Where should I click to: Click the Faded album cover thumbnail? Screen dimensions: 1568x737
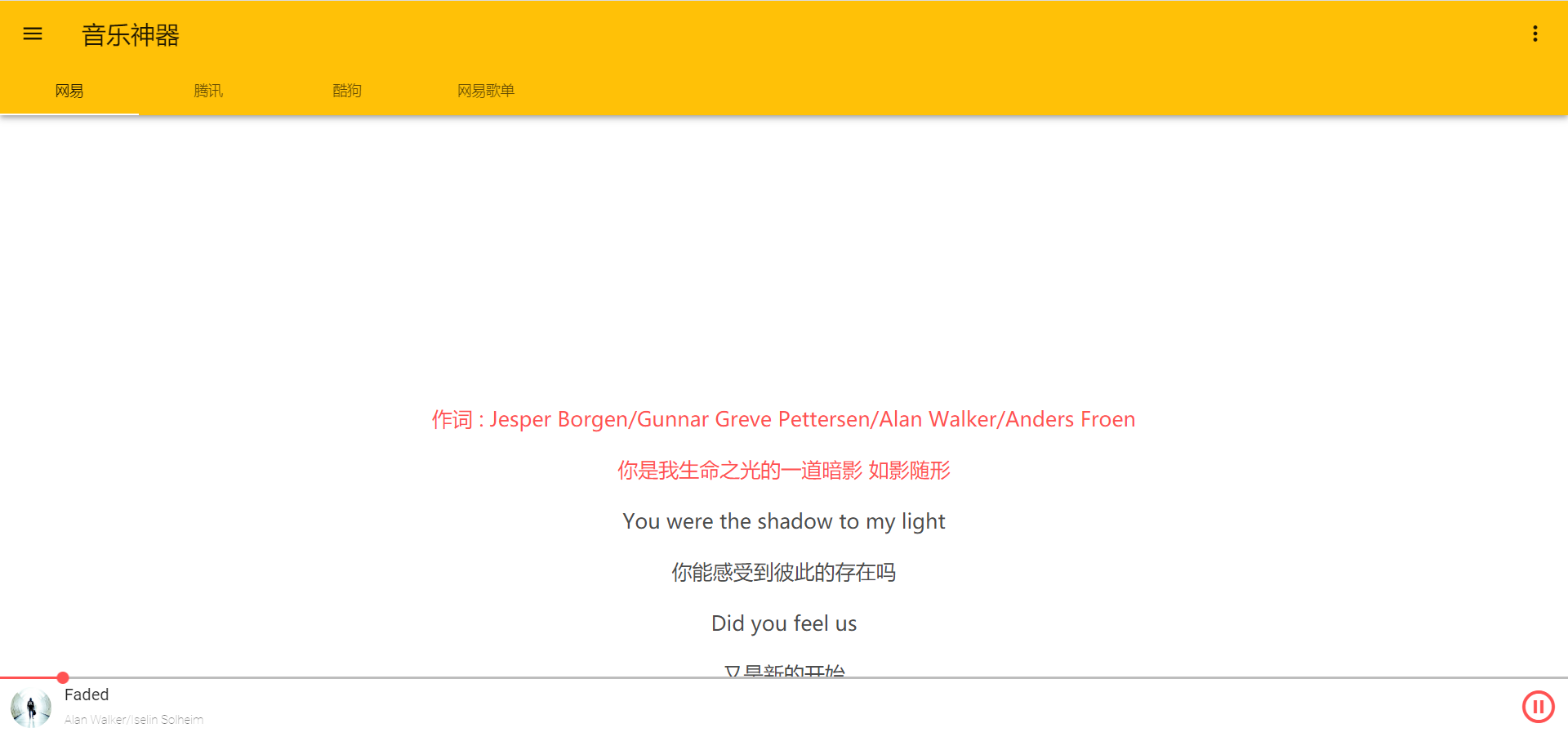(x=31, y=707)
